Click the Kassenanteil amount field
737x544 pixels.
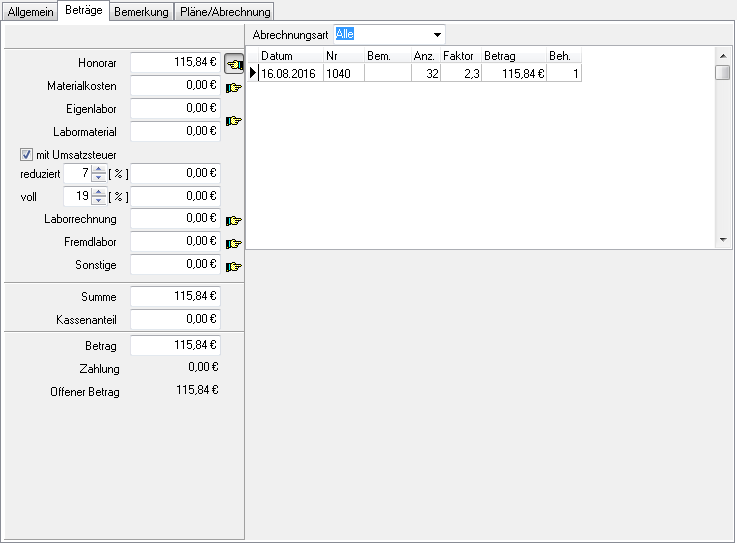coord(175,320)
